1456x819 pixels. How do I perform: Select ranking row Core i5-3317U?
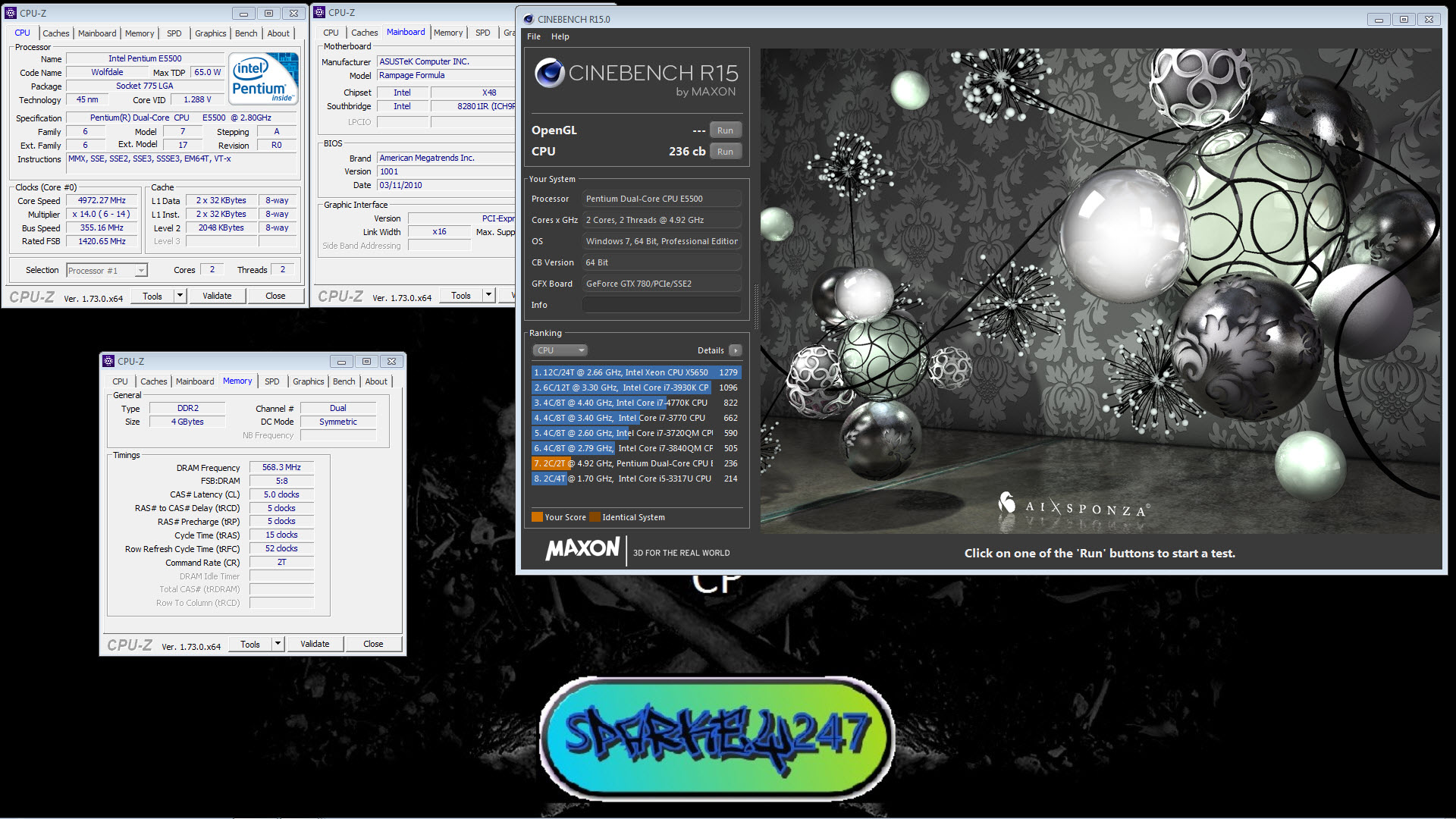635,479
